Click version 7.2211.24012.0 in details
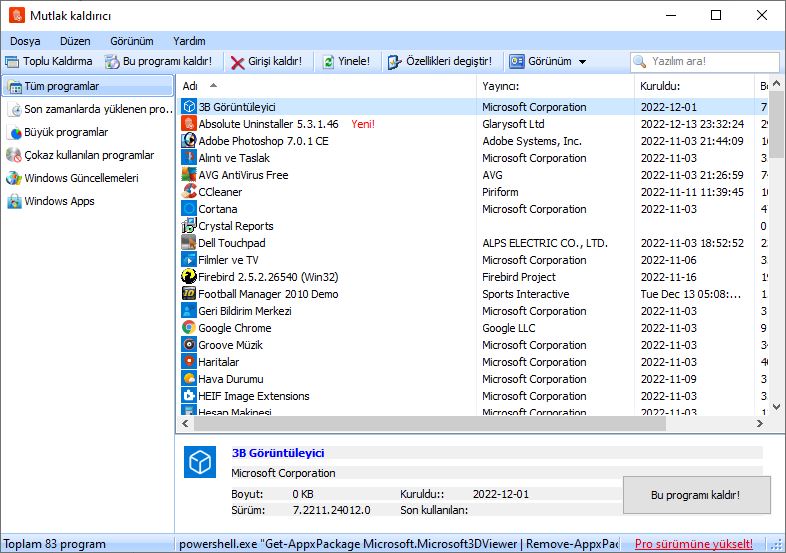This screenshot has height=553, width=786. coord(331,510)
